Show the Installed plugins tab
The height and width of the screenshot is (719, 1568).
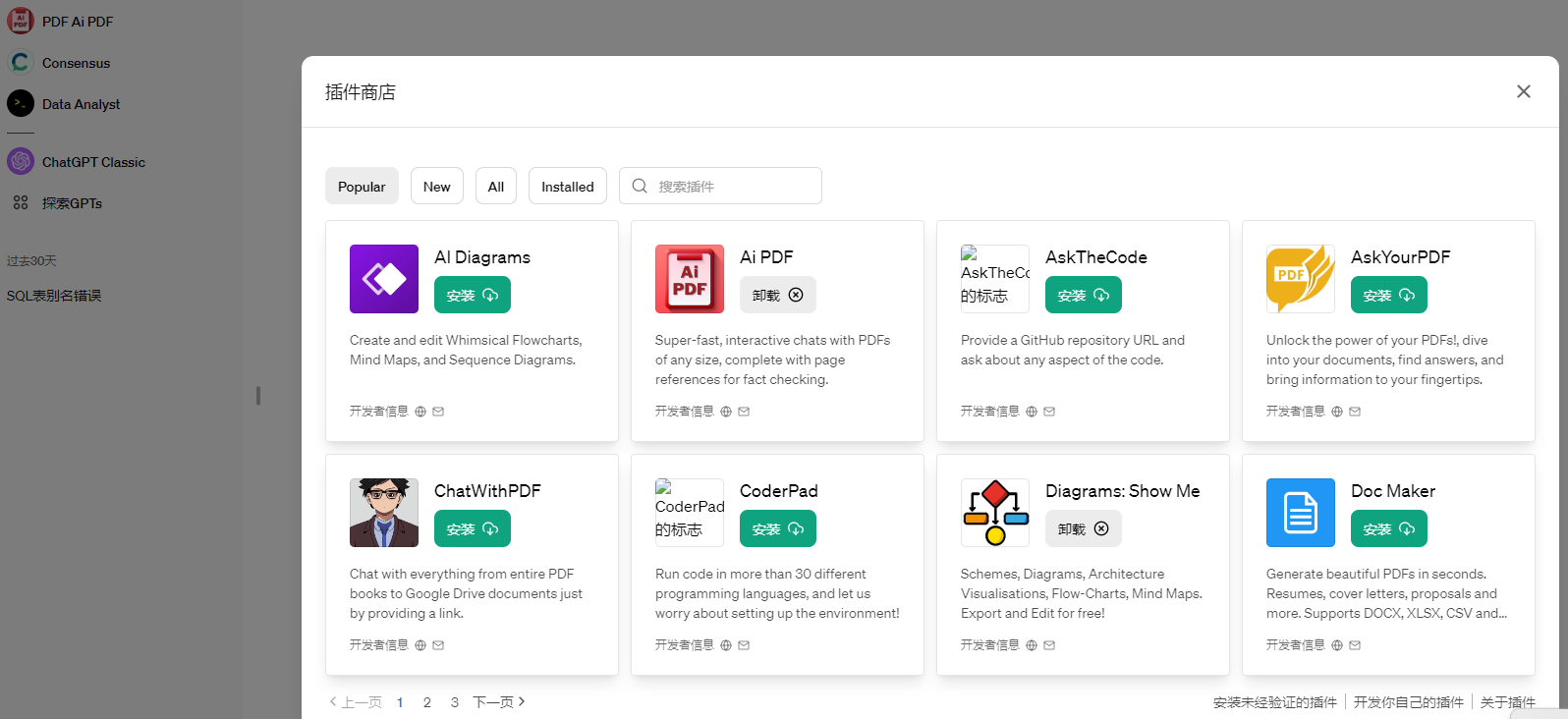point(568,186)
